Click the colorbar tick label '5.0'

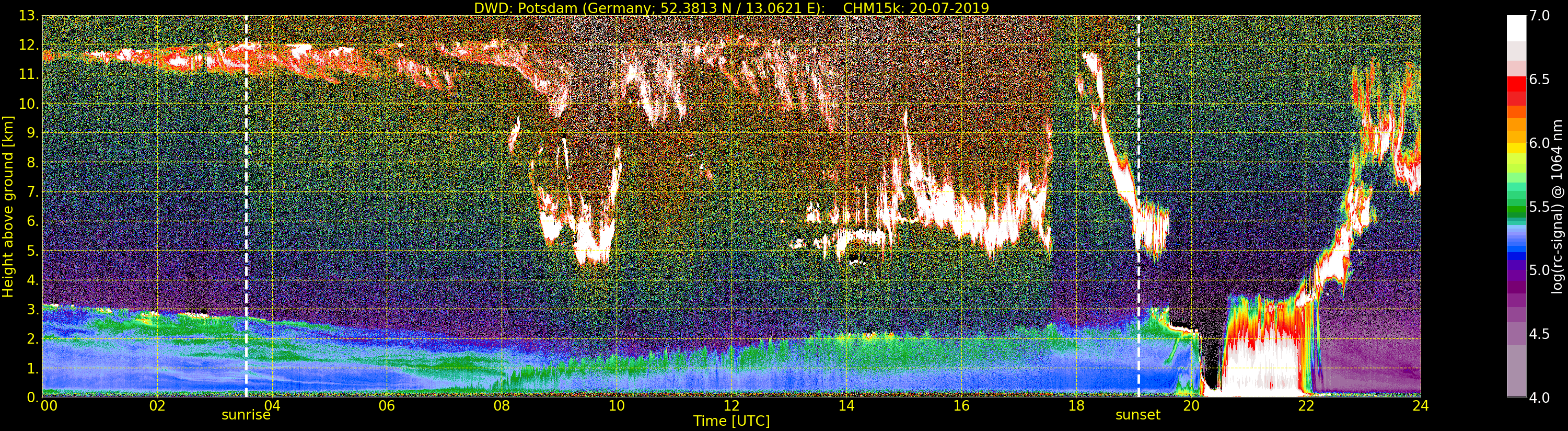pyautogui.click(x=1539, y=270)
